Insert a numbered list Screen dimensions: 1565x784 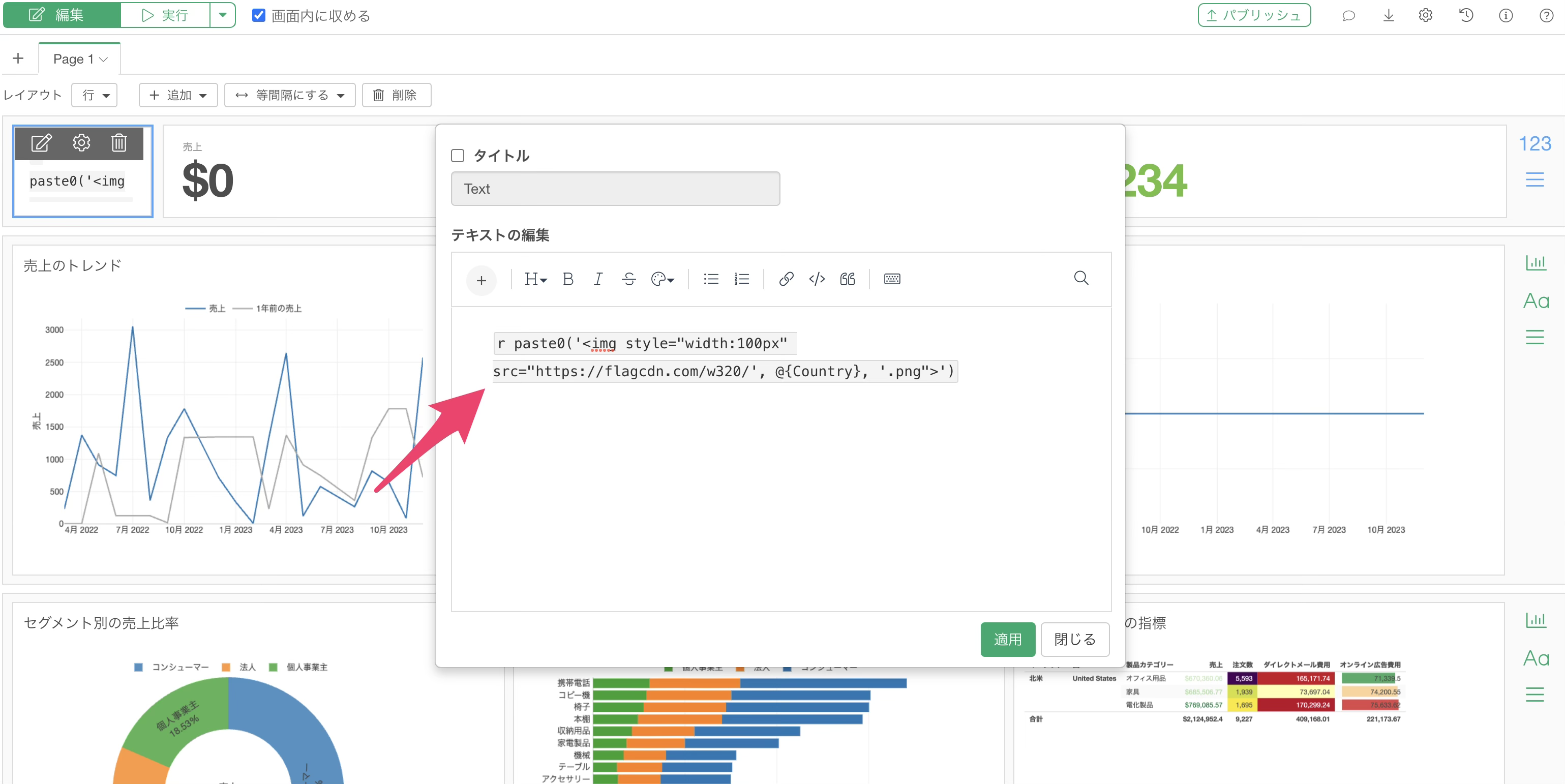point(742,279)
